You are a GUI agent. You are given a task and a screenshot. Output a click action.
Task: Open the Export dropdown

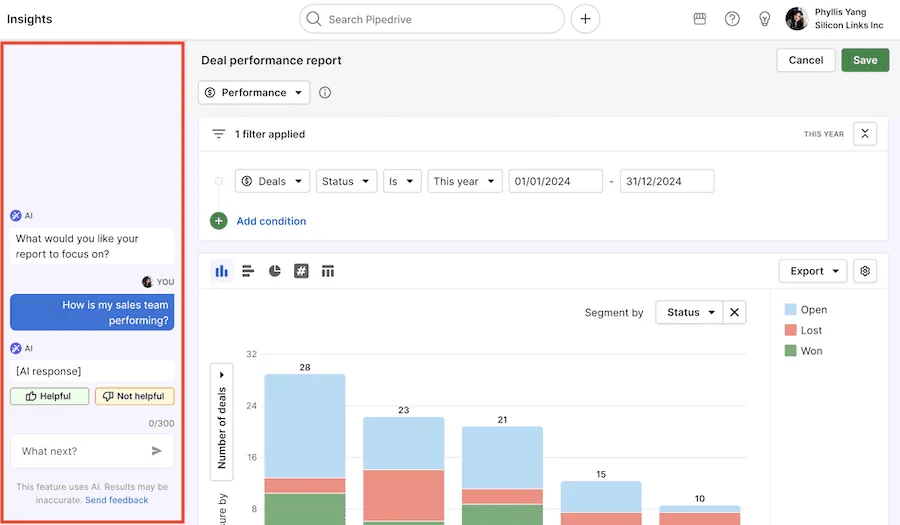[813, 271]
